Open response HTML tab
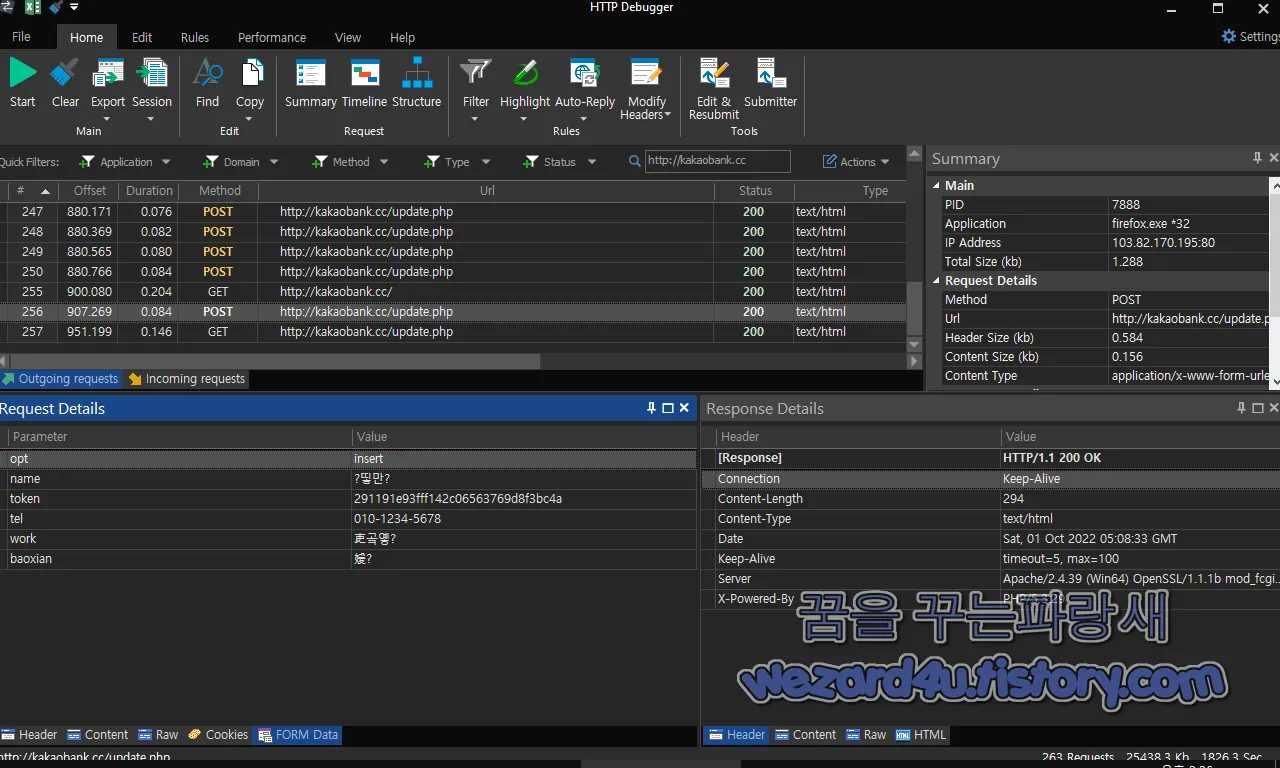 (921, 735)
